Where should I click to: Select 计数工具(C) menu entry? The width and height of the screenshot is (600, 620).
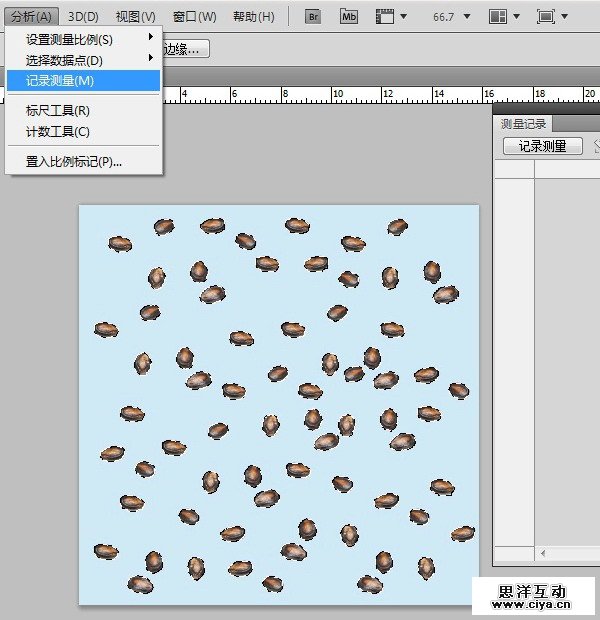tap(83, 132)
